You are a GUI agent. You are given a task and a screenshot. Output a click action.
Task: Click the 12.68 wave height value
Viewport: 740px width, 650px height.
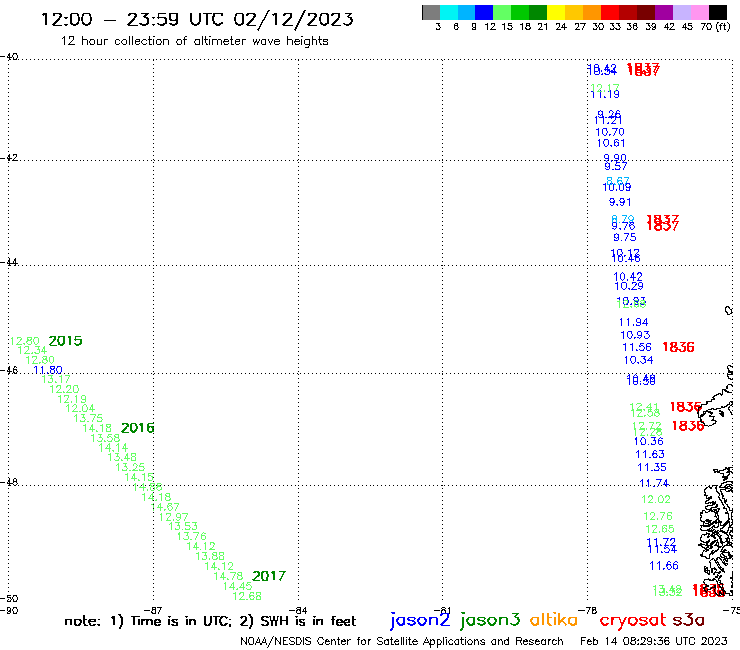(x=247, y=596)
